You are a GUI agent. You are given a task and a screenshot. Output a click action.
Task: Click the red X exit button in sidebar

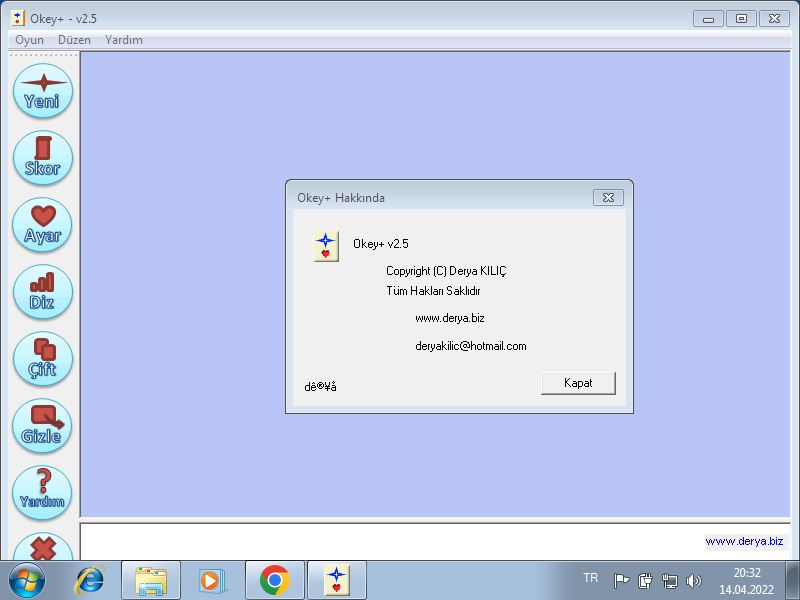[x=43, y=547]
